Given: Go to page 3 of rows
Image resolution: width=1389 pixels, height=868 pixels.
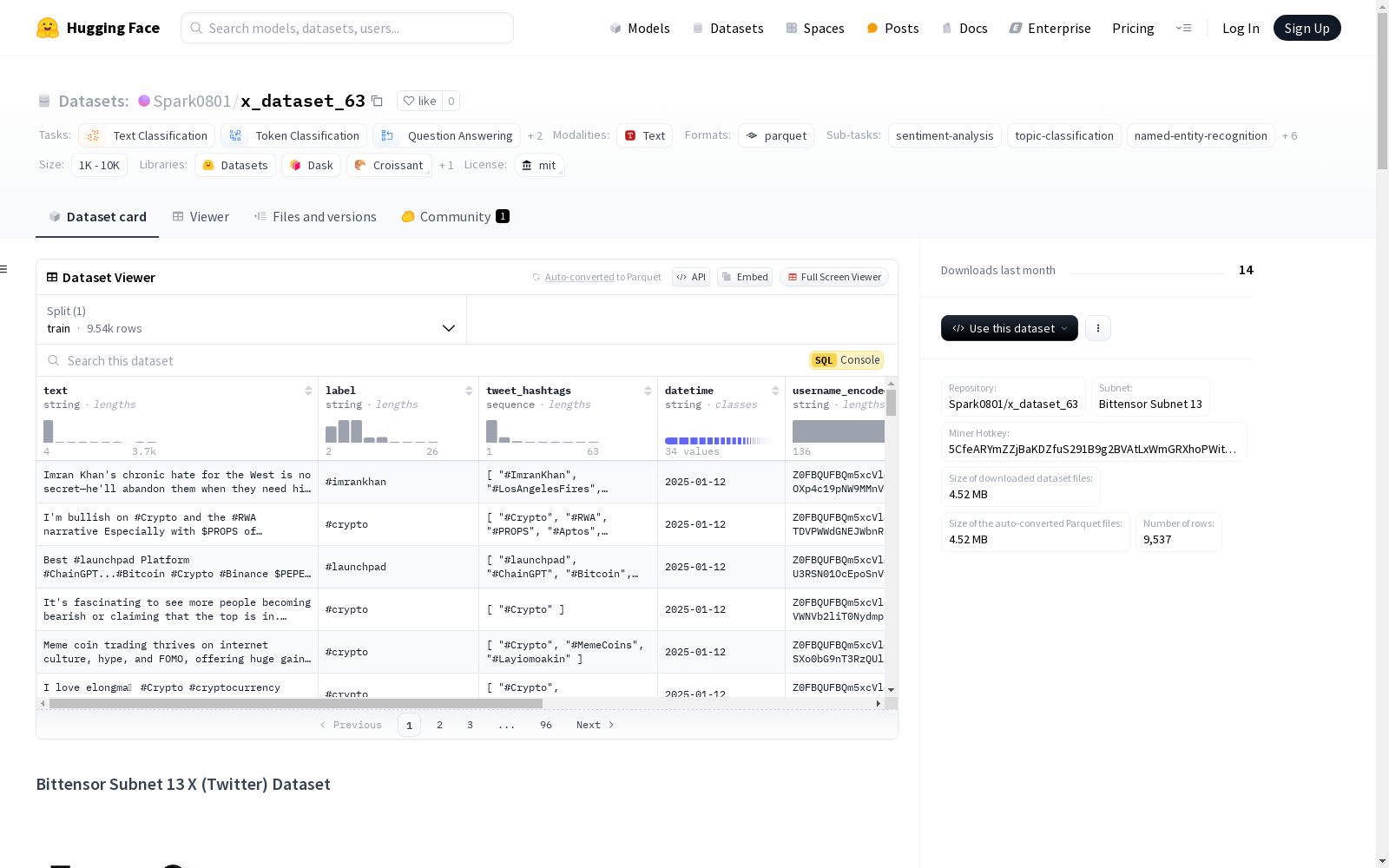Looking at the screenshot, I should click(x=471, y=725).
